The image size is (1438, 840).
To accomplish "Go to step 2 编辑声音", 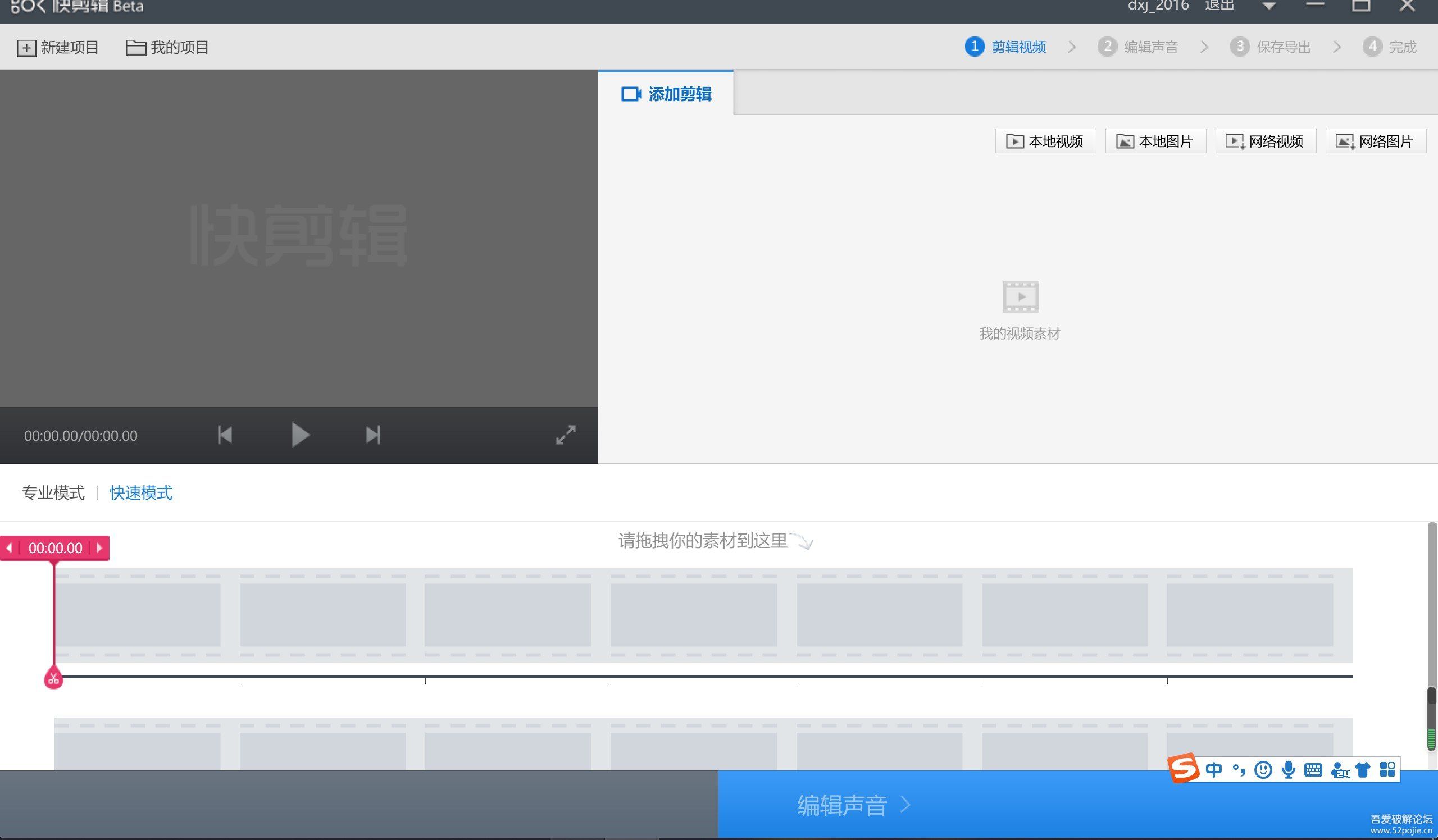I will click(1138, 47).
